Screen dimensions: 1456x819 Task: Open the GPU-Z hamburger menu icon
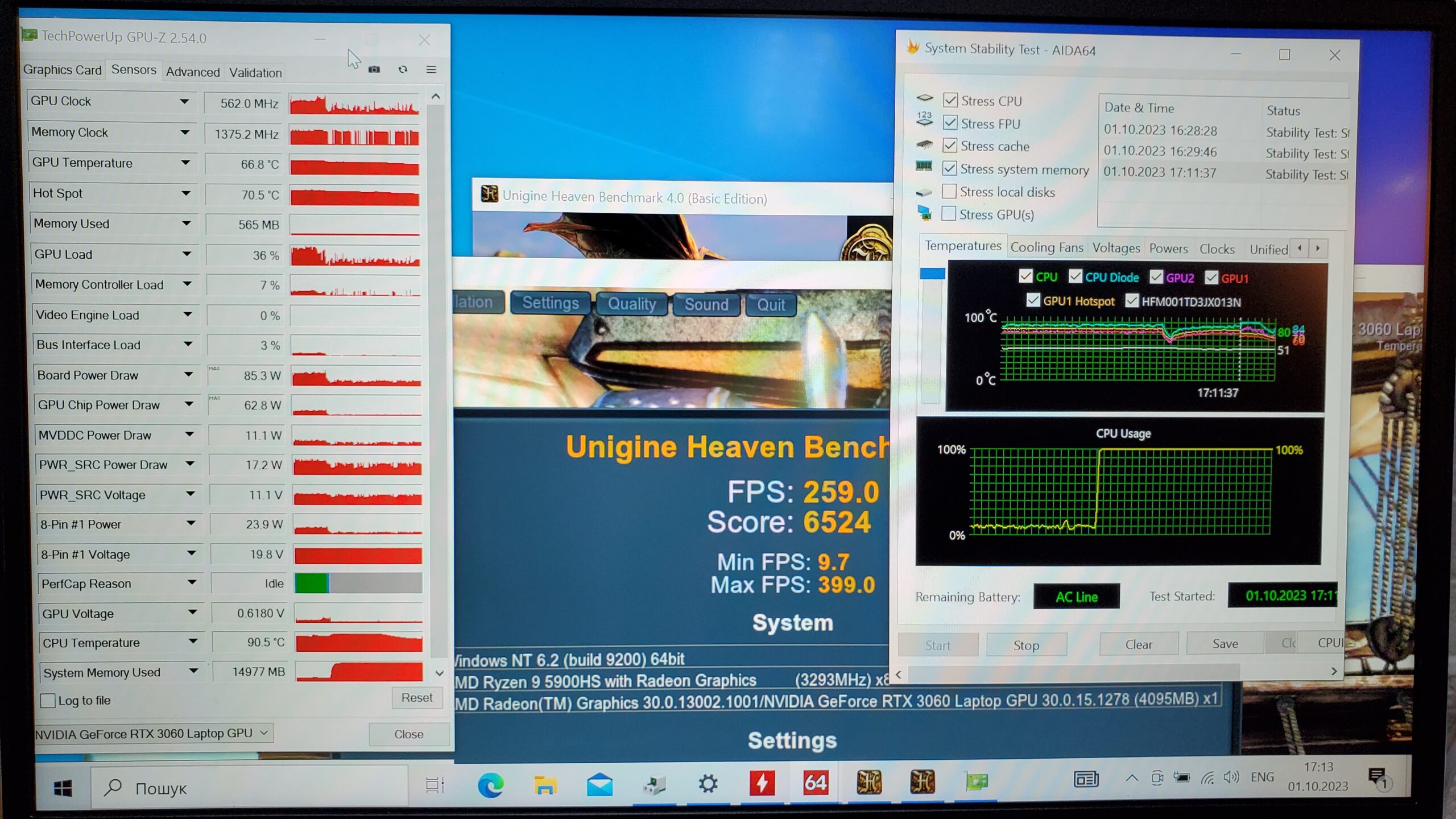[x=431, y=69]
